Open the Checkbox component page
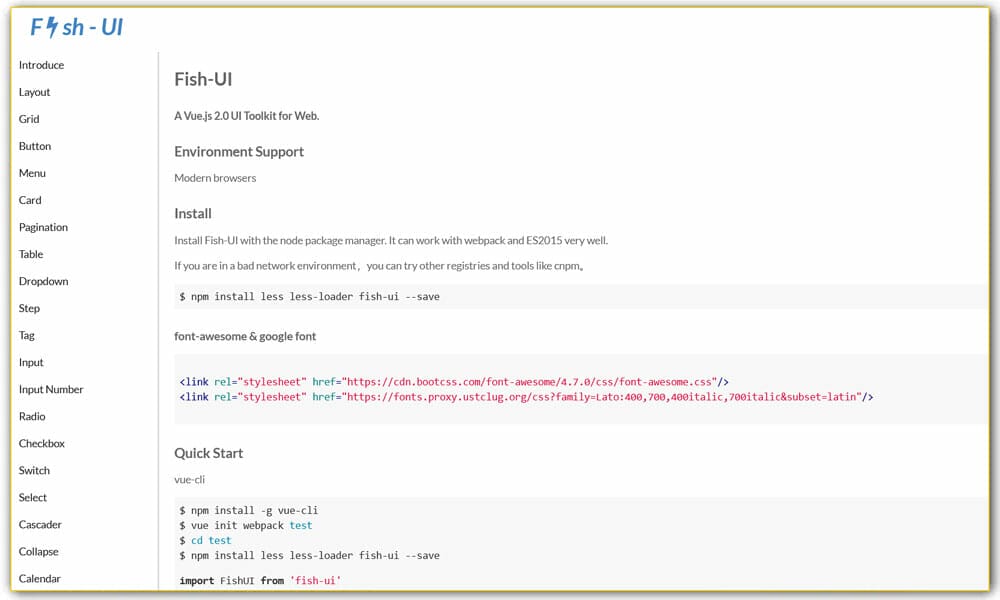The width and height of the screenshot is (1000, 600). pos(42,443)
